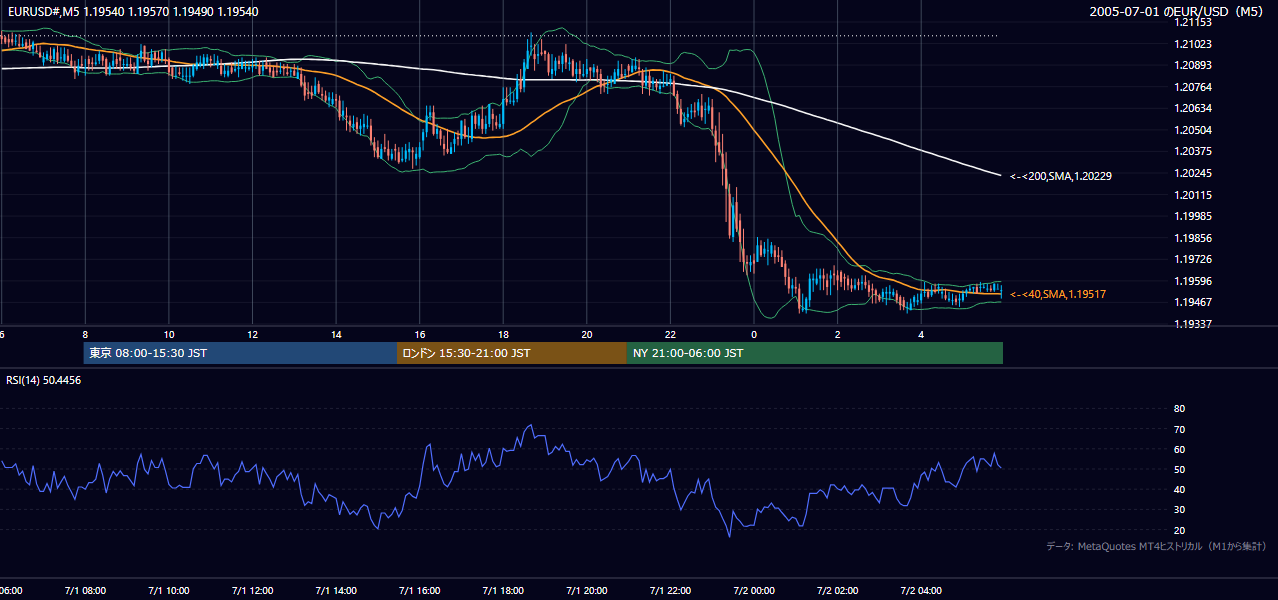Click the 7/2 04:00 time axis label

[921, 590]
